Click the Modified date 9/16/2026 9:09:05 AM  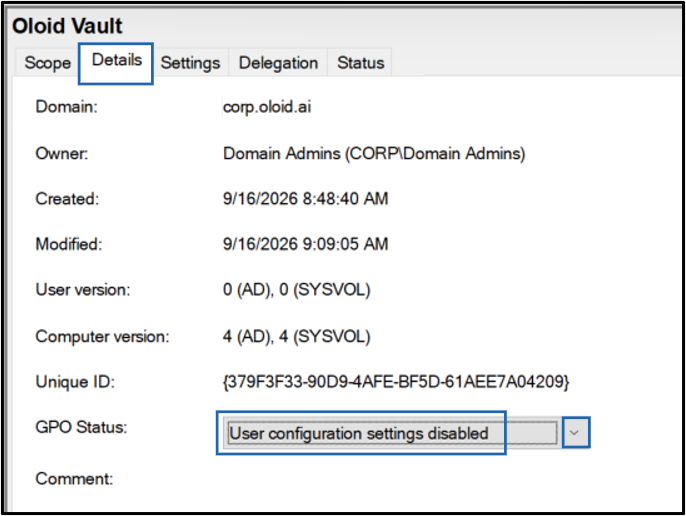(x=305, y=244)
